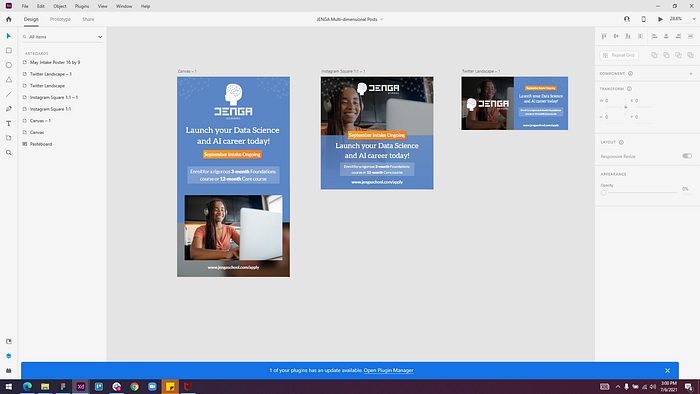Open the Plugins panel icon

point(8,370)
